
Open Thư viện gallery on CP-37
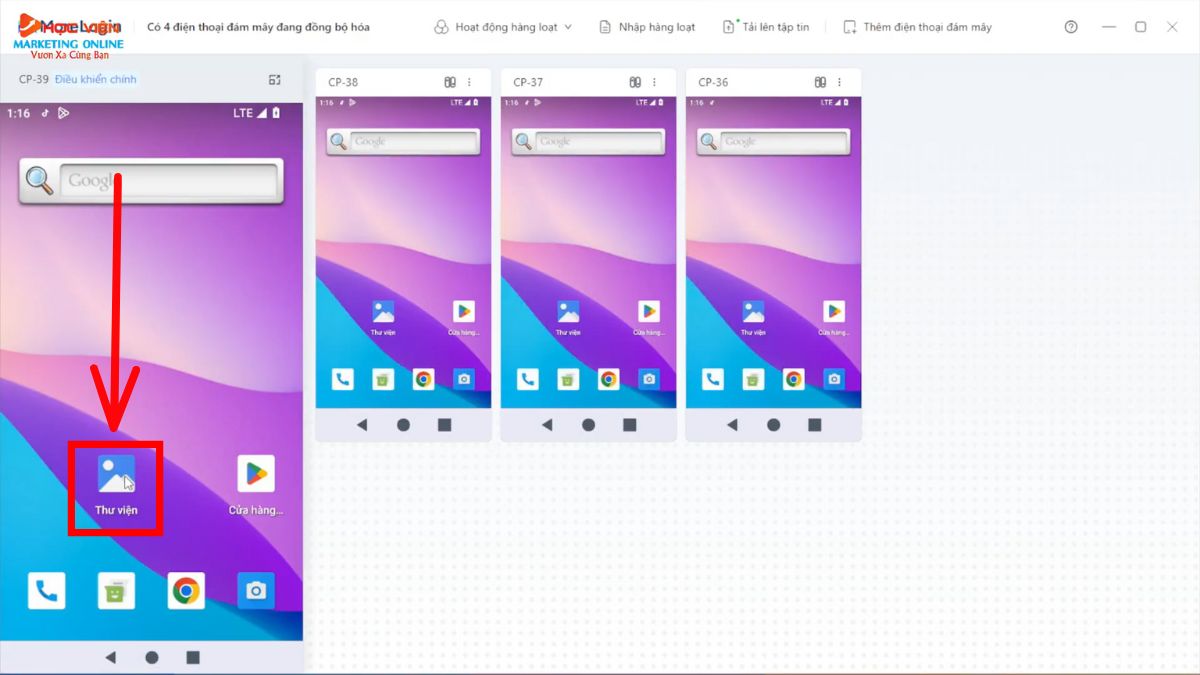point(568,311)
